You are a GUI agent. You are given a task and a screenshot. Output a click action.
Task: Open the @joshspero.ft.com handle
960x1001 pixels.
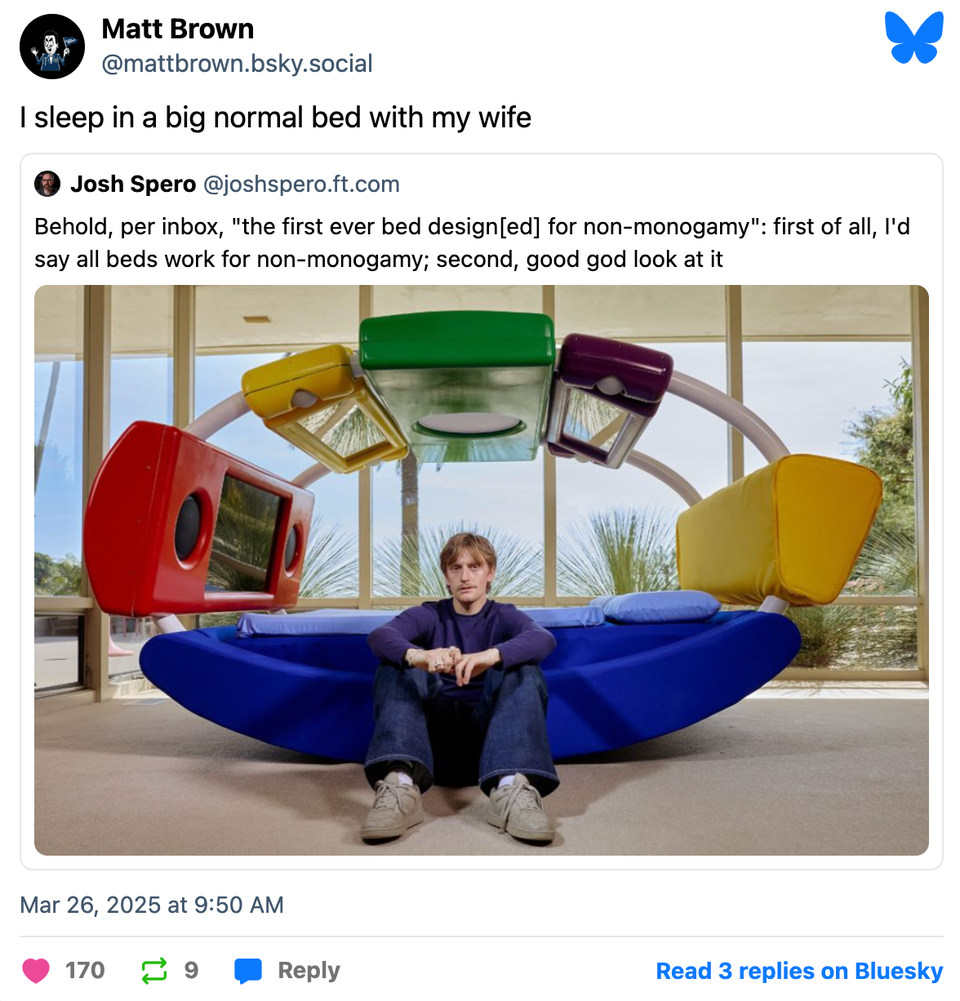[301, 184]
